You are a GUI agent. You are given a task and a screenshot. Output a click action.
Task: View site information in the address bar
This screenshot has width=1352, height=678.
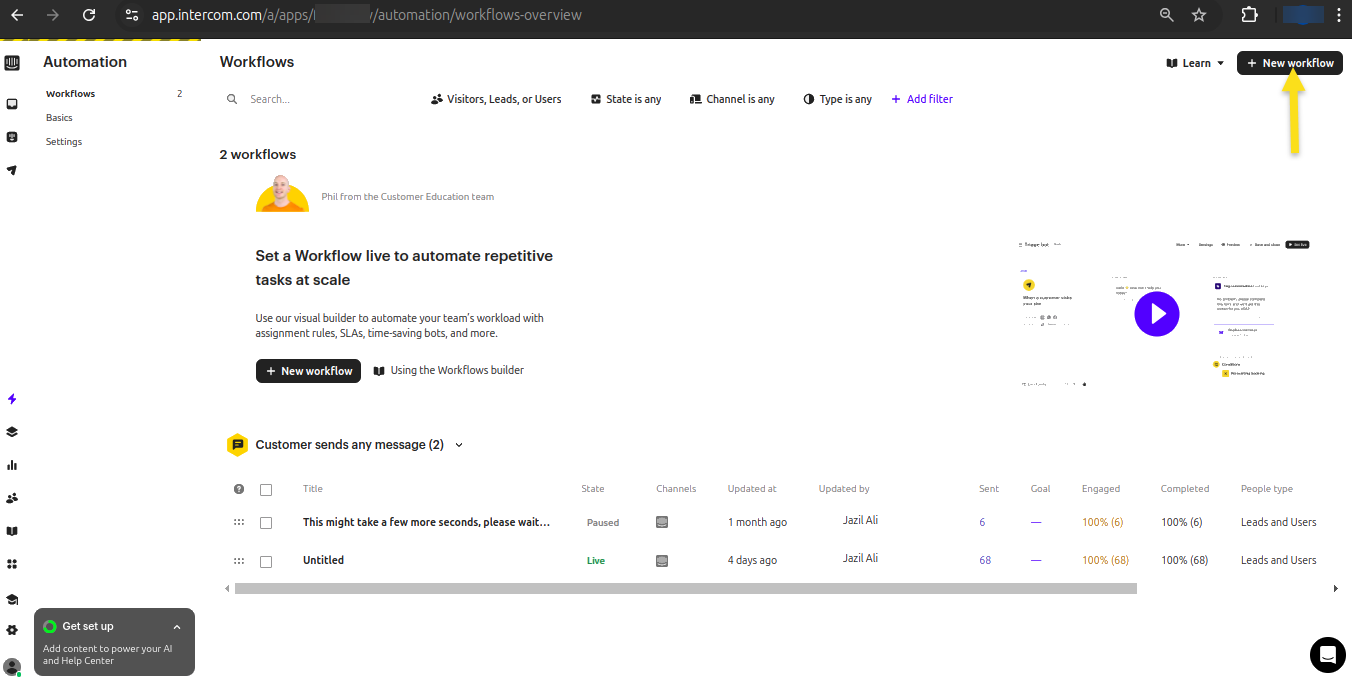131,15
